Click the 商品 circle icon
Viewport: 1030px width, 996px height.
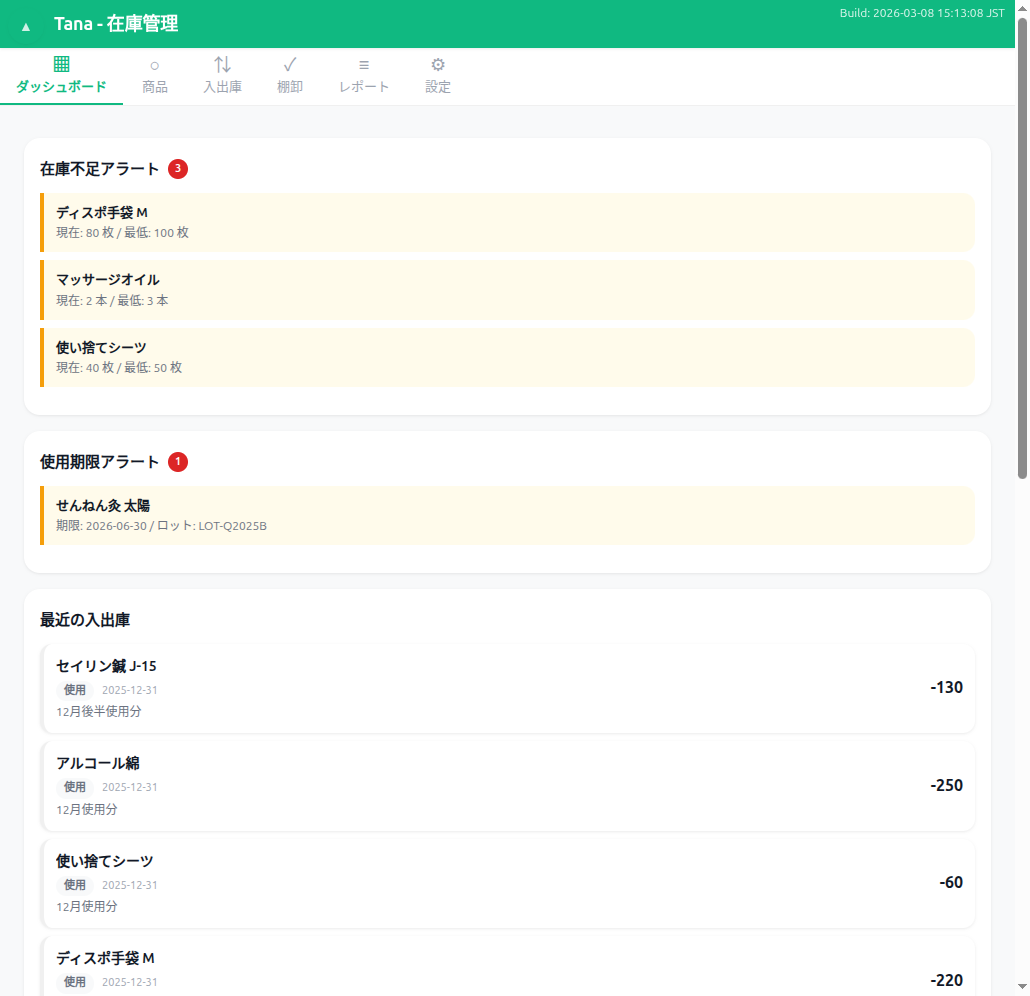[x=155, y=64]
